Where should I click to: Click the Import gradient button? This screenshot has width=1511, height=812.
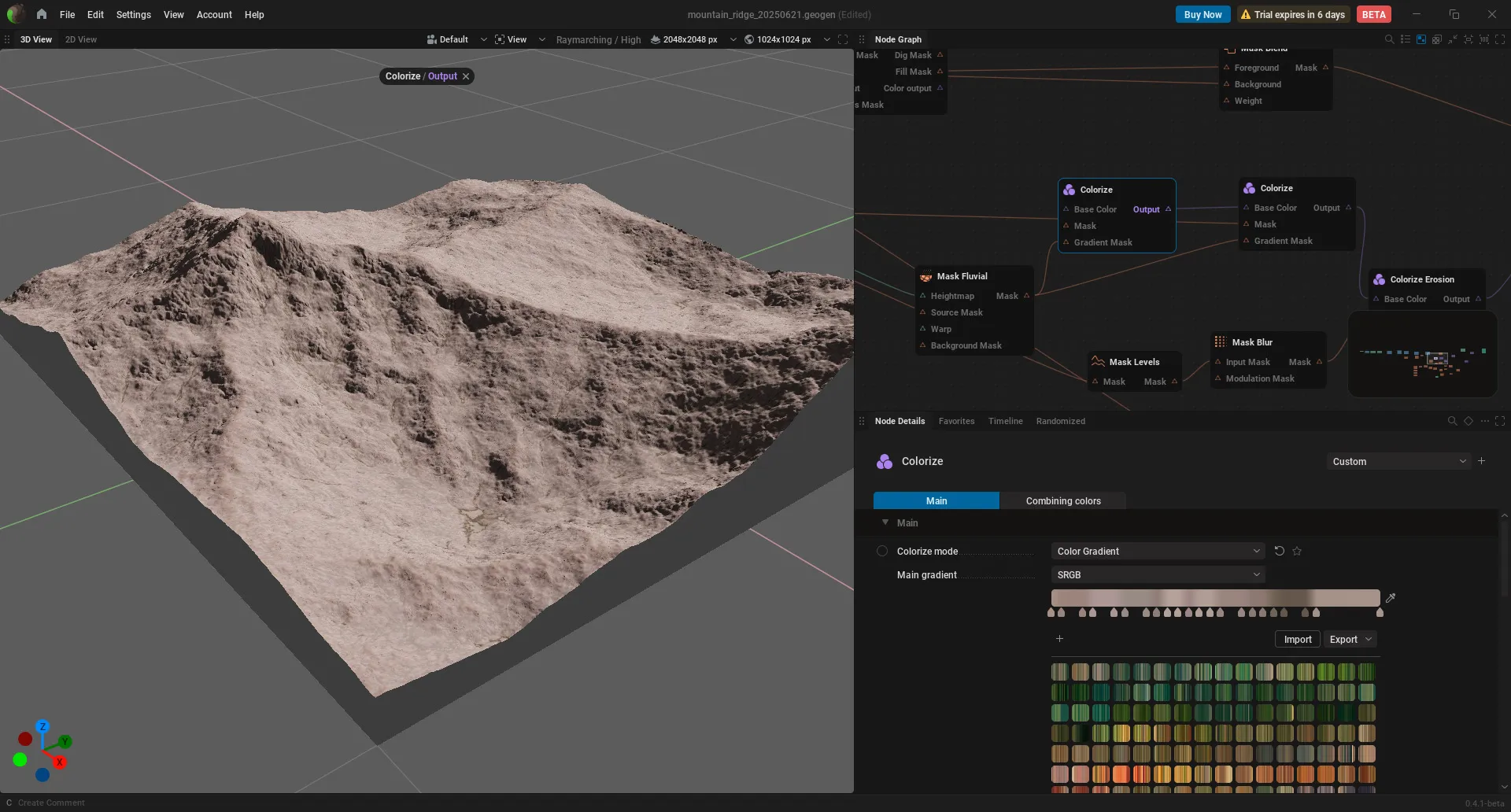click(x=1297, y=639)
